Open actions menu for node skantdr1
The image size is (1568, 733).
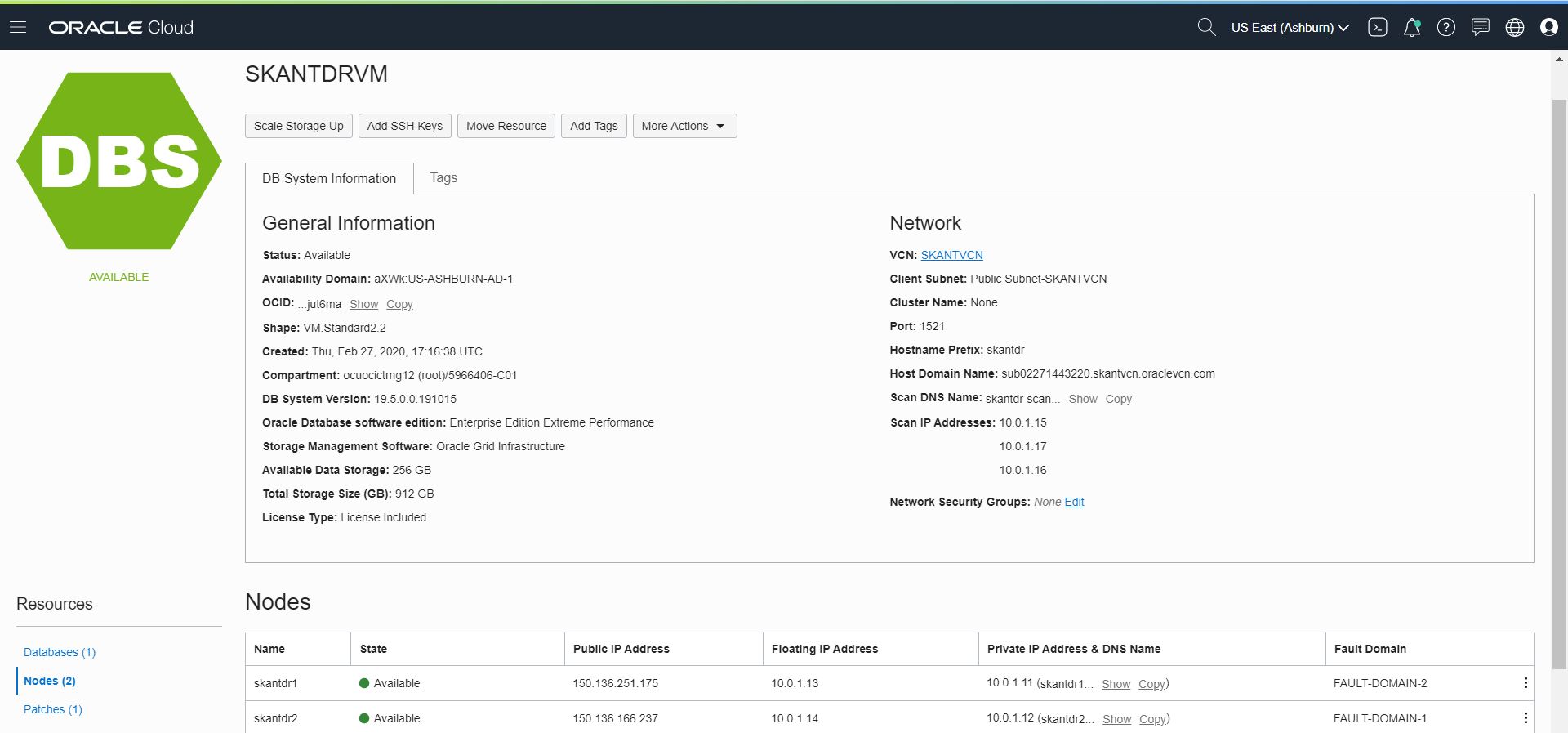(1526, 683)
